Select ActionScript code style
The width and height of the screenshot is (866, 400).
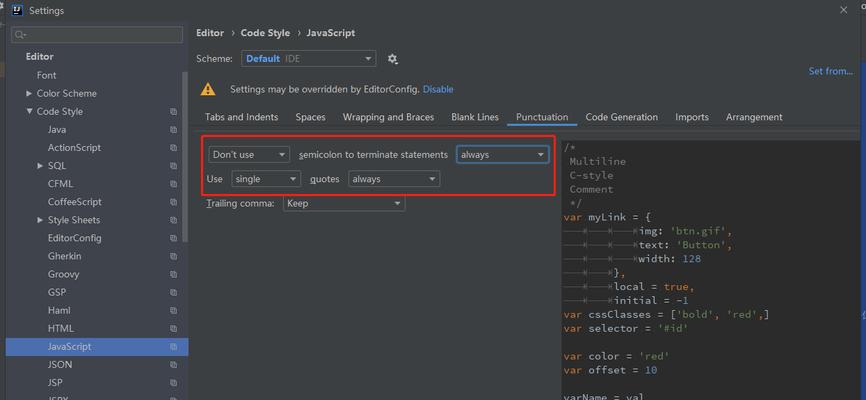[x=75, y=148]
